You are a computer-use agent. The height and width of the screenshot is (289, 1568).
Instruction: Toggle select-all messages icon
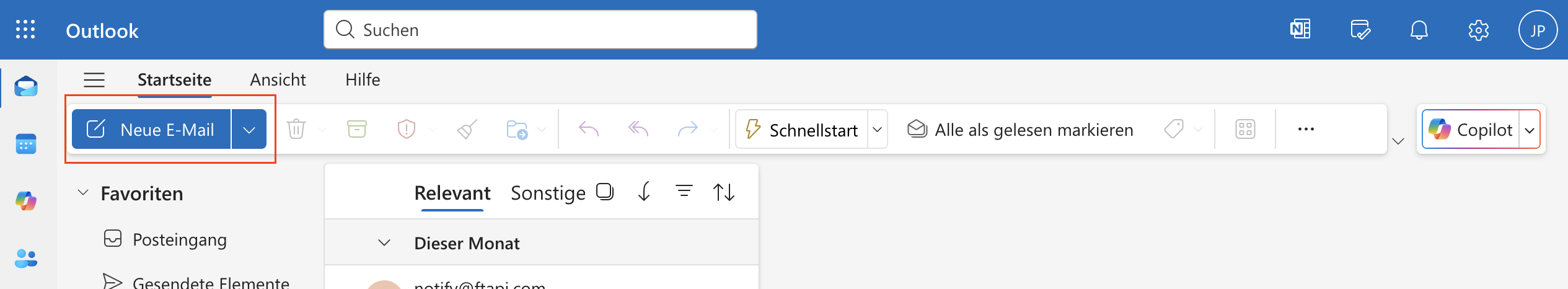(605, 192)
